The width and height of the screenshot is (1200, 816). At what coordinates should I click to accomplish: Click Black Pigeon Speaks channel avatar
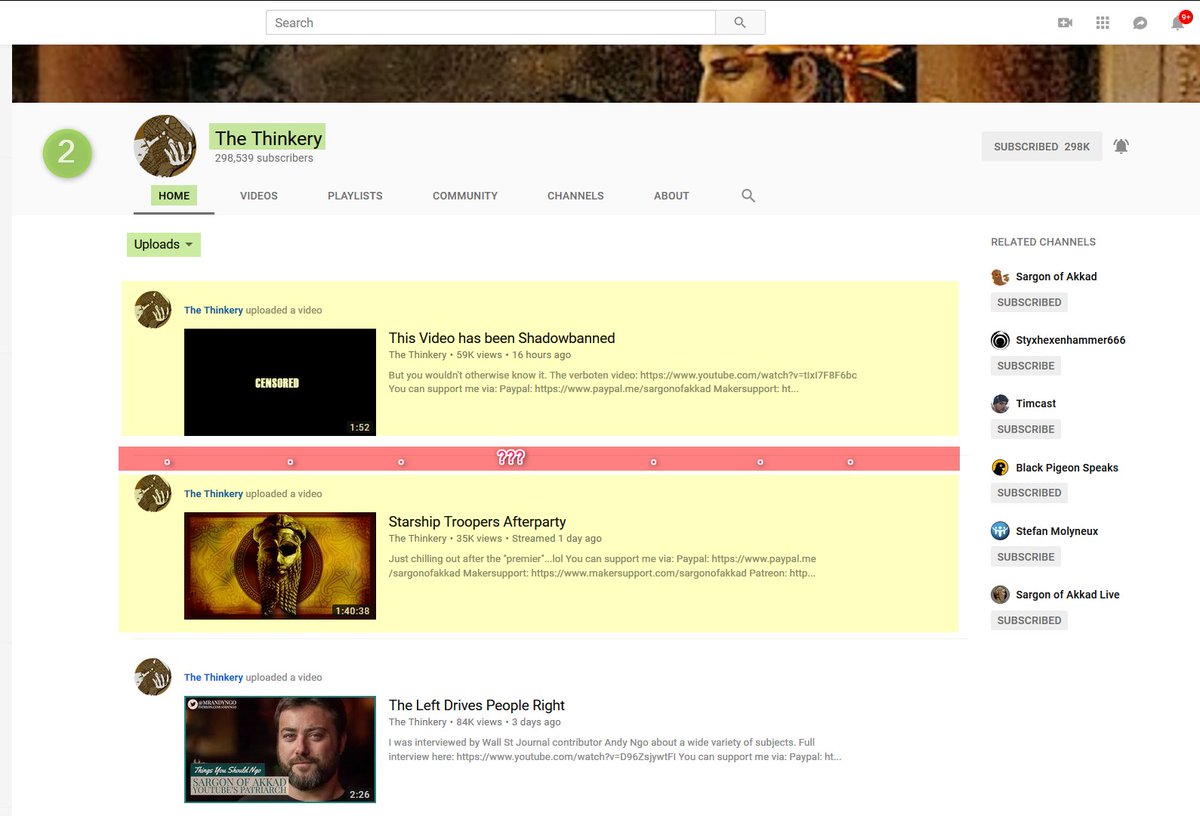click(1000, 467)
